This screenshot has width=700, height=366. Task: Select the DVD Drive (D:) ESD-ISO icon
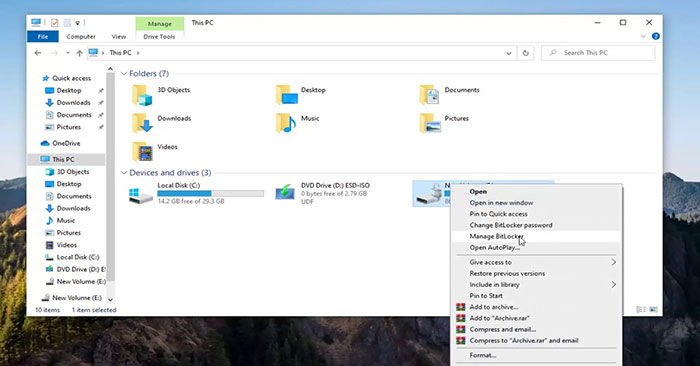tap(284, 193)
